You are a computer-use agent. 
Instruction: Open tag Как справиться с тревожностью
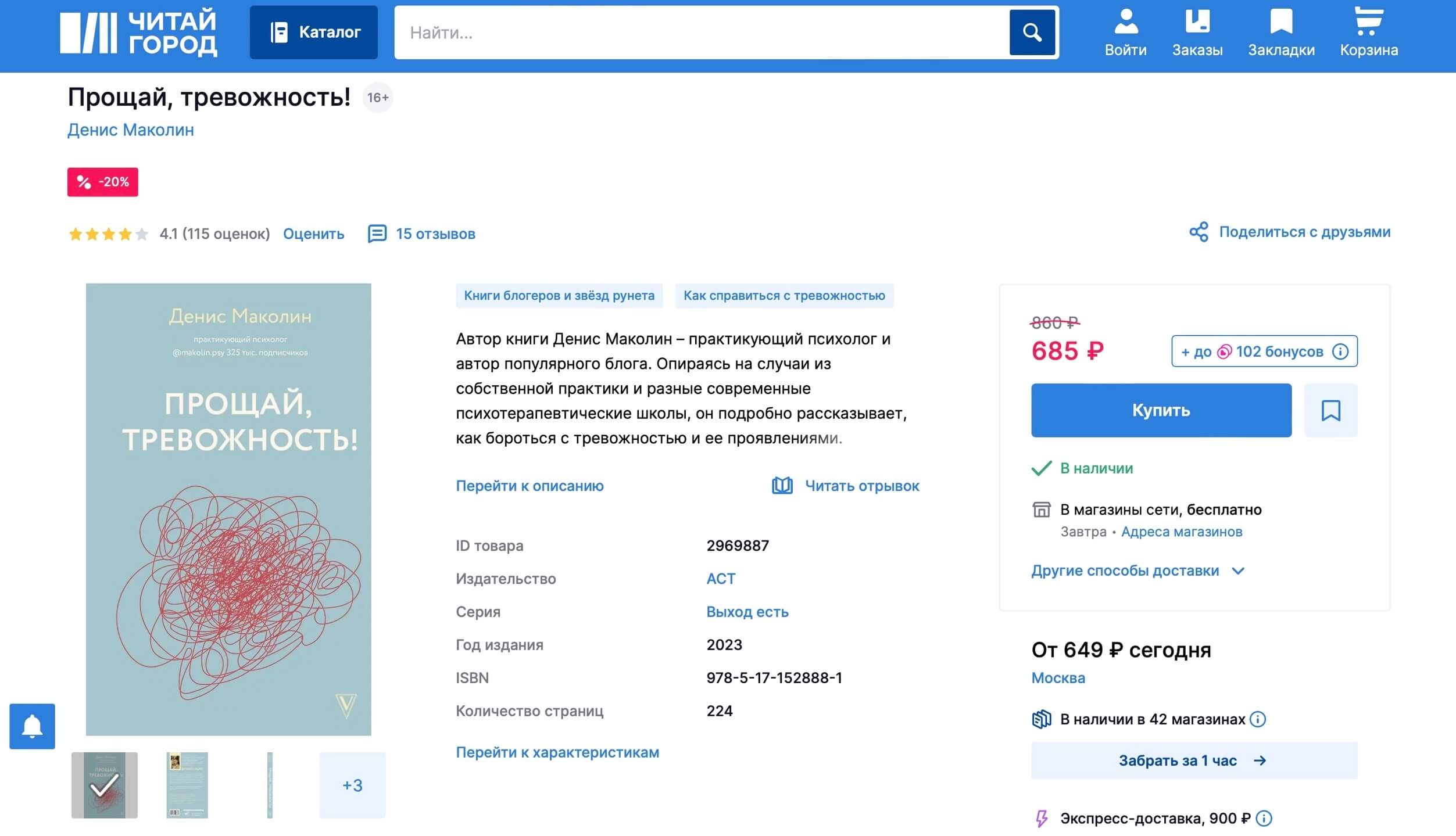pos(784,296)
